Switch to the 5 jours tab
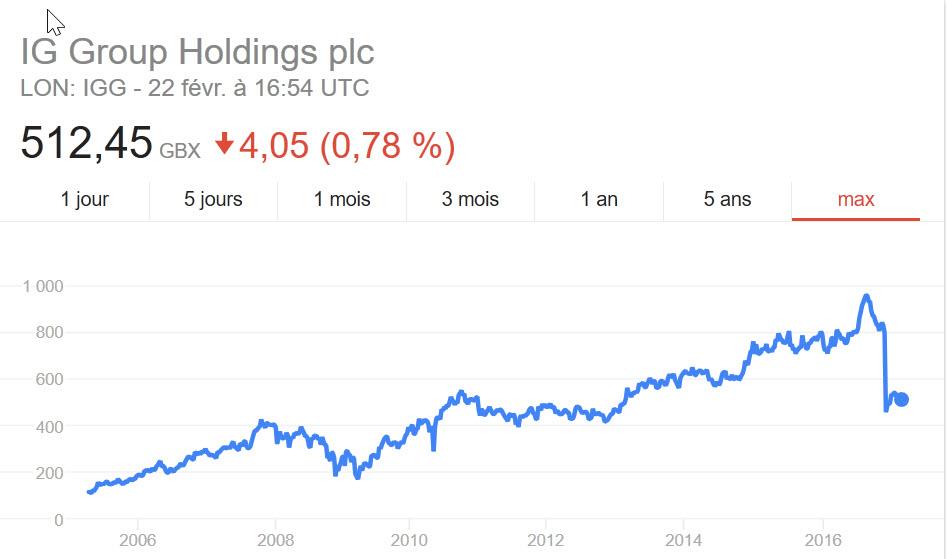 pyautogui.click(x=213, y=199)
